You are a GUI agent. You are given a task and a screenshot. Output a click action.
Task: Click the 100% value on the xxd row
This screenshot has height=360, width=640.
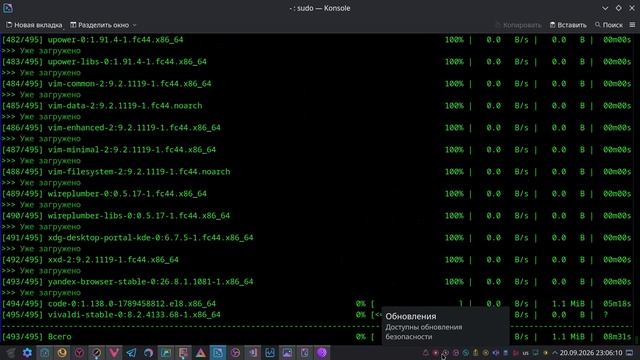454,260
